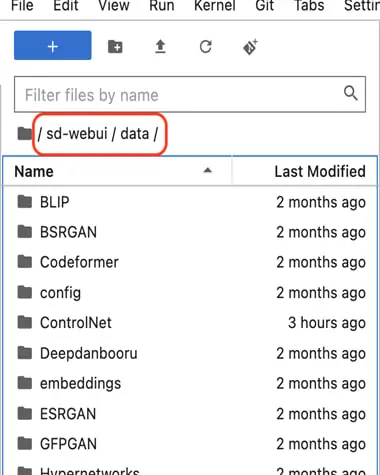Screen dimensions: 380x475
Task: Refresh the file browser listing
Action: [x=206, y=47]
